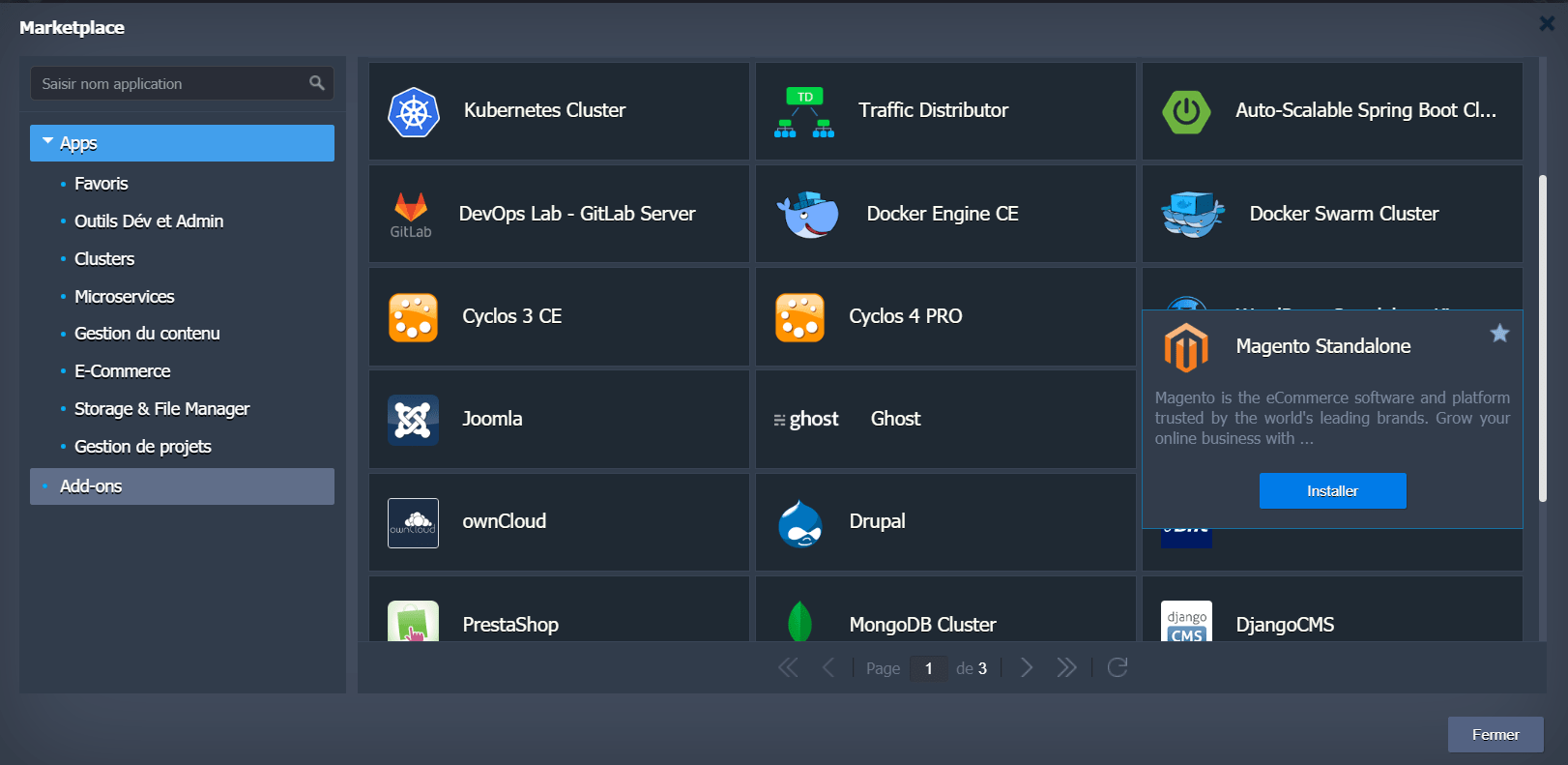Viewport: 1568px width, 765px height.
Task: Open the Kubernetes Cluster title
Action: click(x=544, y=110)
